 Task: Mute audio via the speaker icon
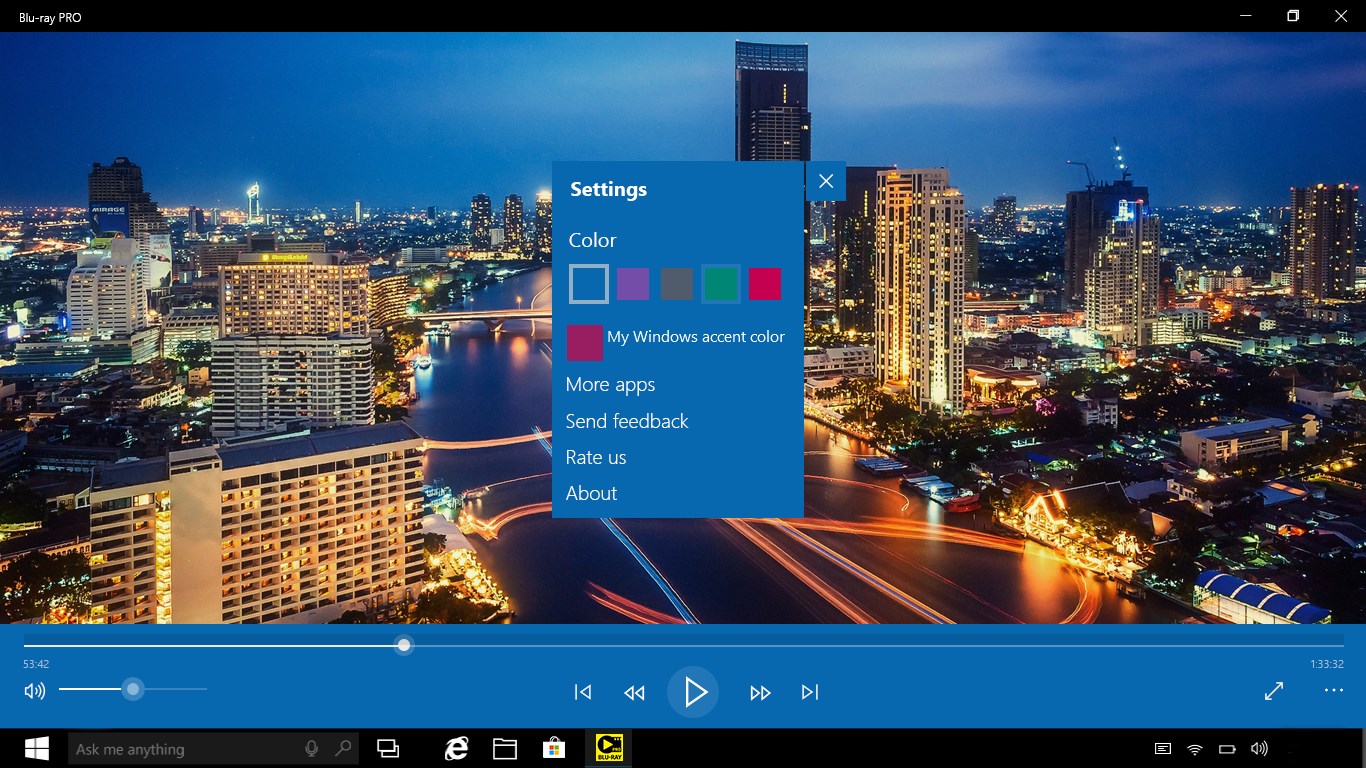[34, 690]
